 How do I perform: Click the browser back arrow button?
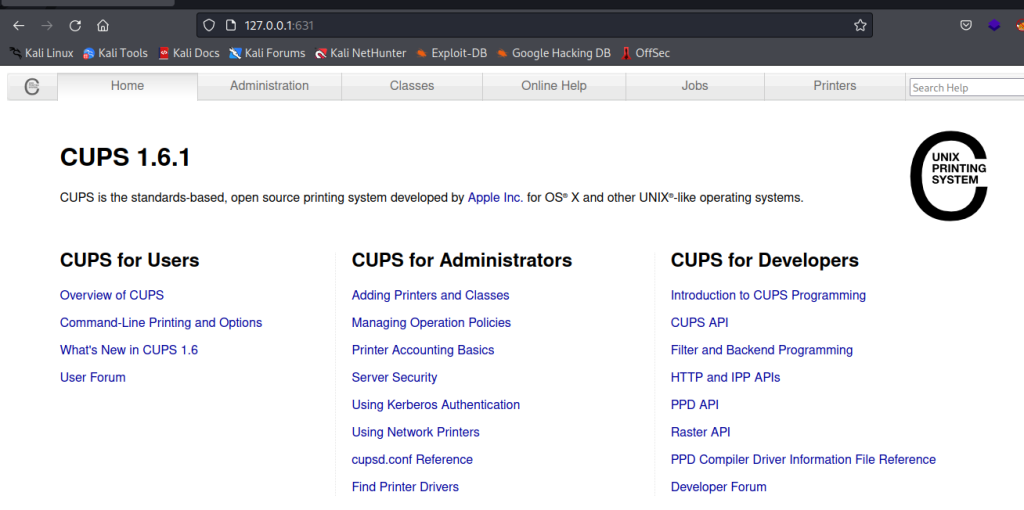(18, 25)
